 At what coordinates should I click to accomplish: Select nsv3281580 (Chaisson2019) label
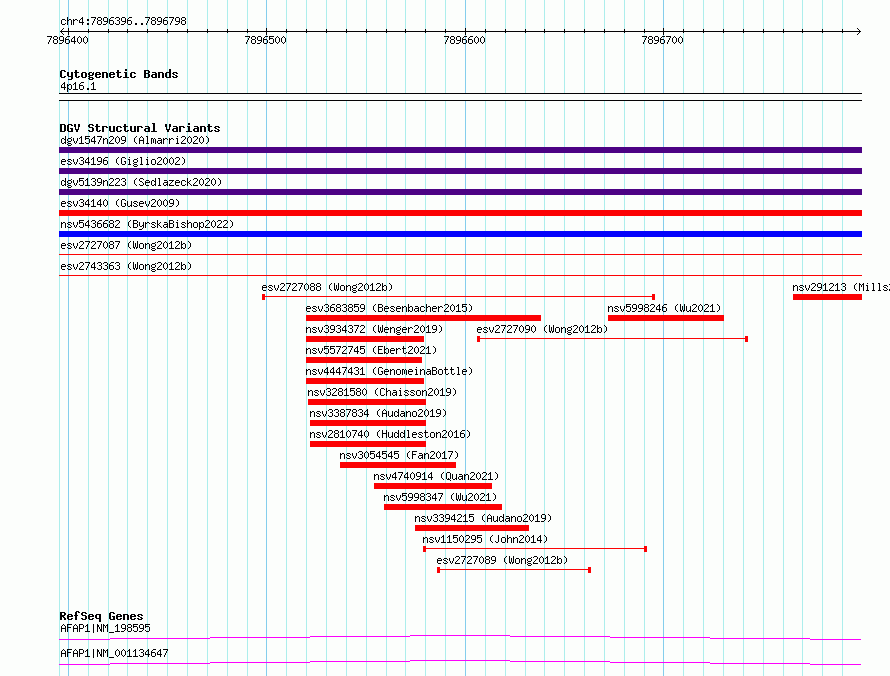pos(382,392)
